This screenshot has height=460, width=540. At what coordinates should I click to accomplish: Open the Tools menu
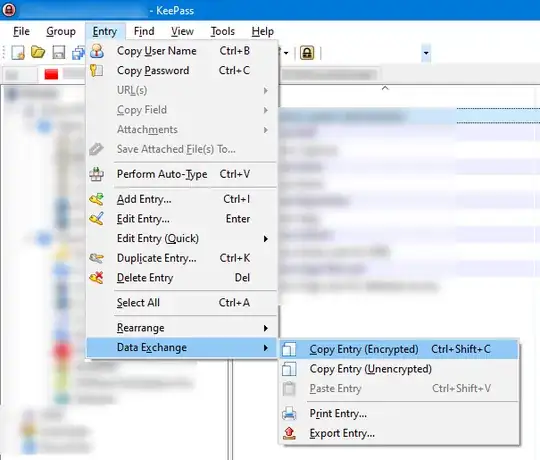click(222, 31)
